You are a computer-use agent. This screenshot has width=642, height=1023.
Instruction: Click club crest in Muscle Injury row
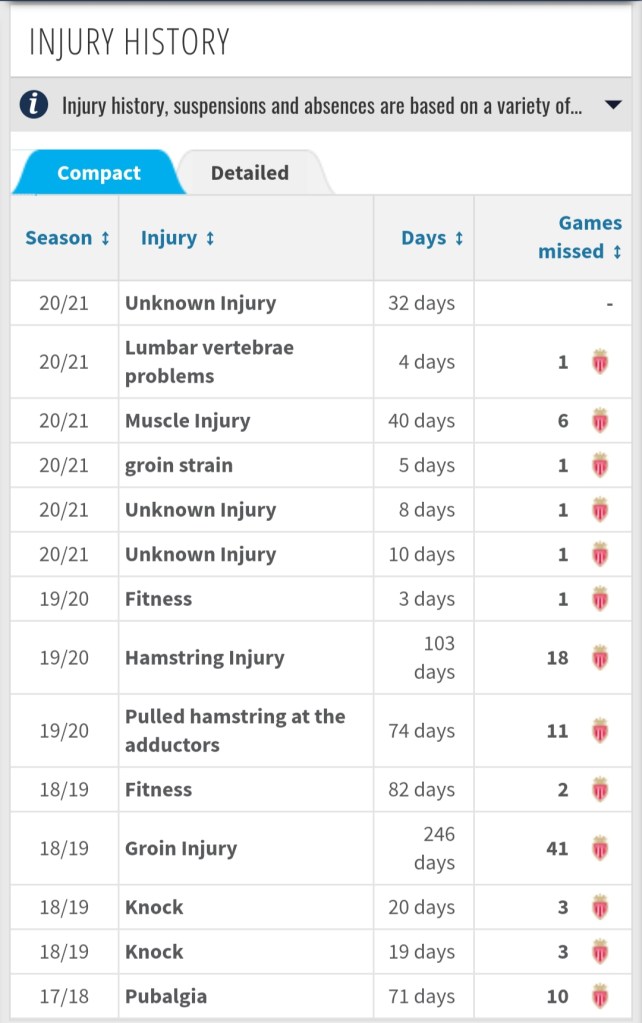[600, 421]
